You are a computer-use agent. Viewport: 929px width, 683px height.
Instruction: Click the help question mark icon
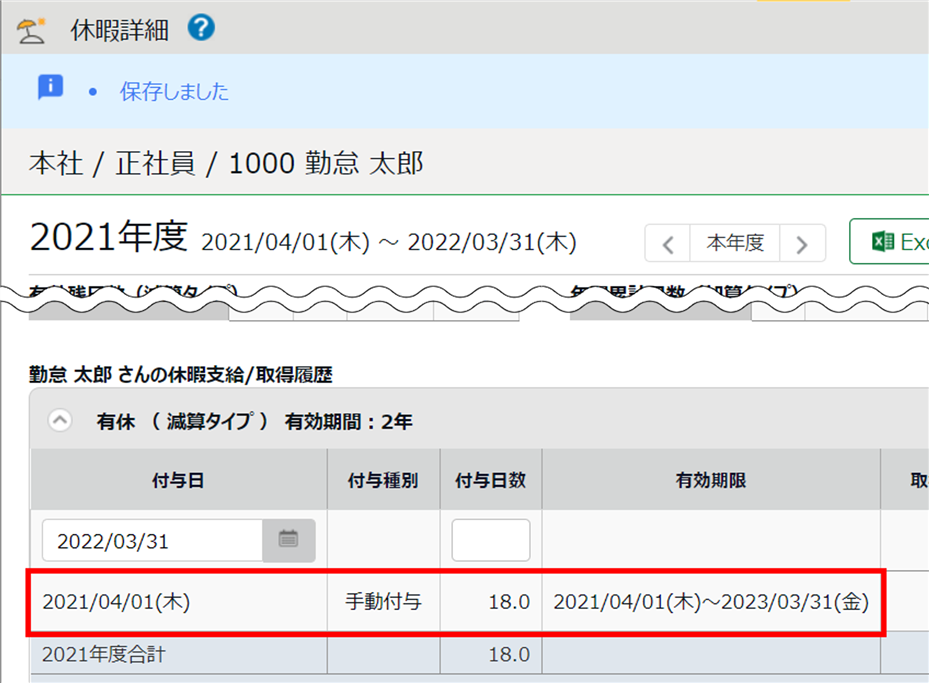click(x=201, y=29)
